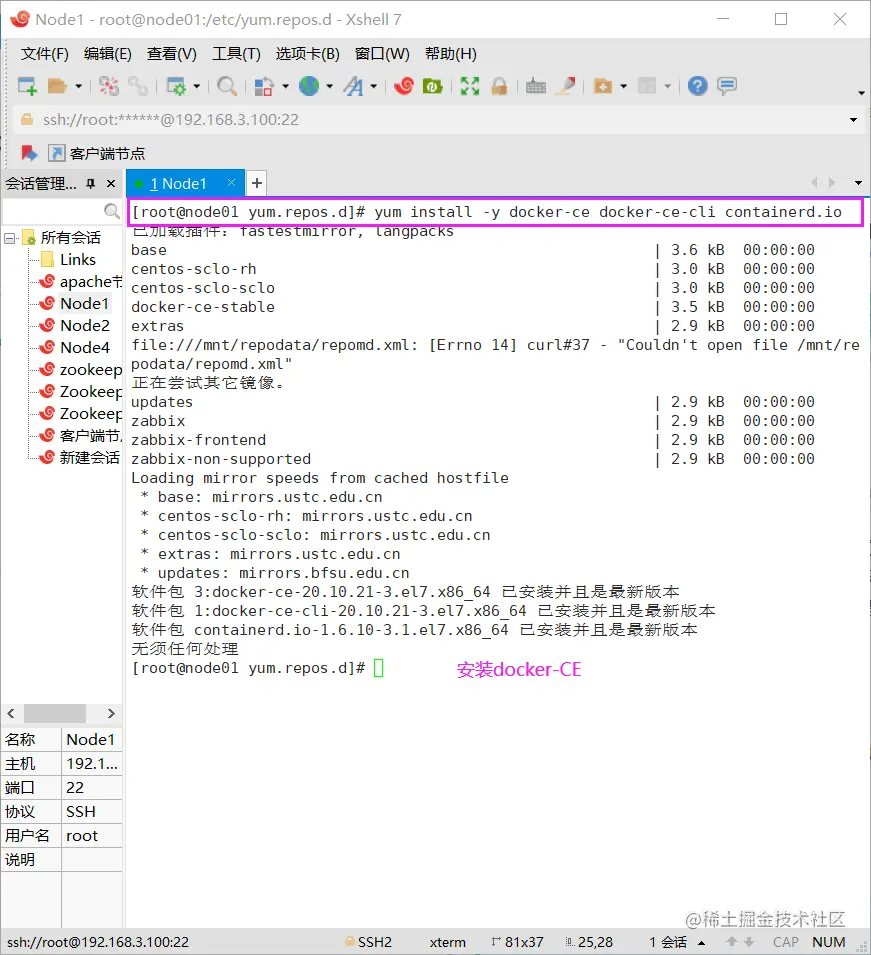Close the session manager panel

tap(111, 183)
